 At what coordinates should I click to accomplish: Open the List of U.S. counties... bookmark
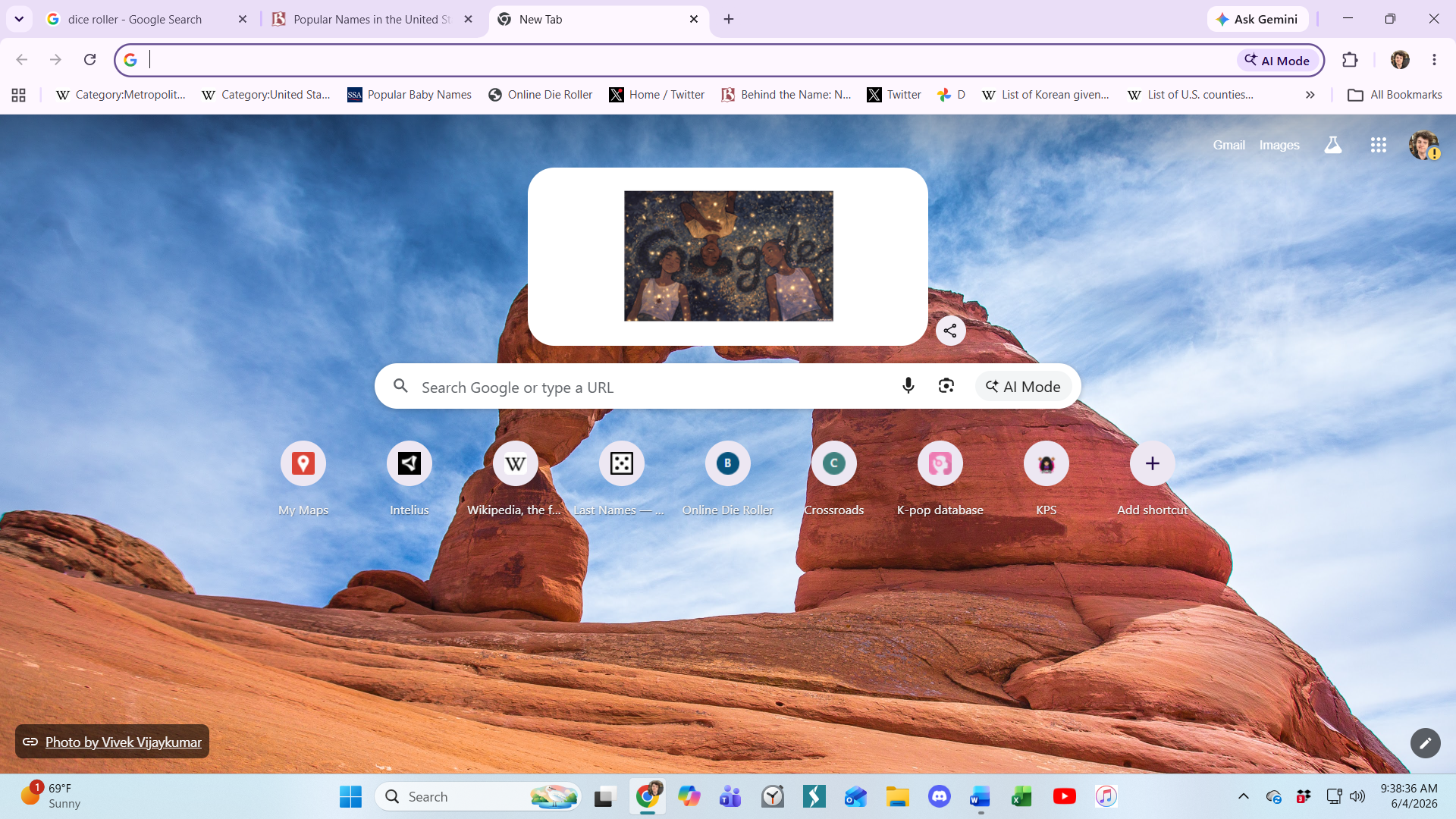point(1191,95)
